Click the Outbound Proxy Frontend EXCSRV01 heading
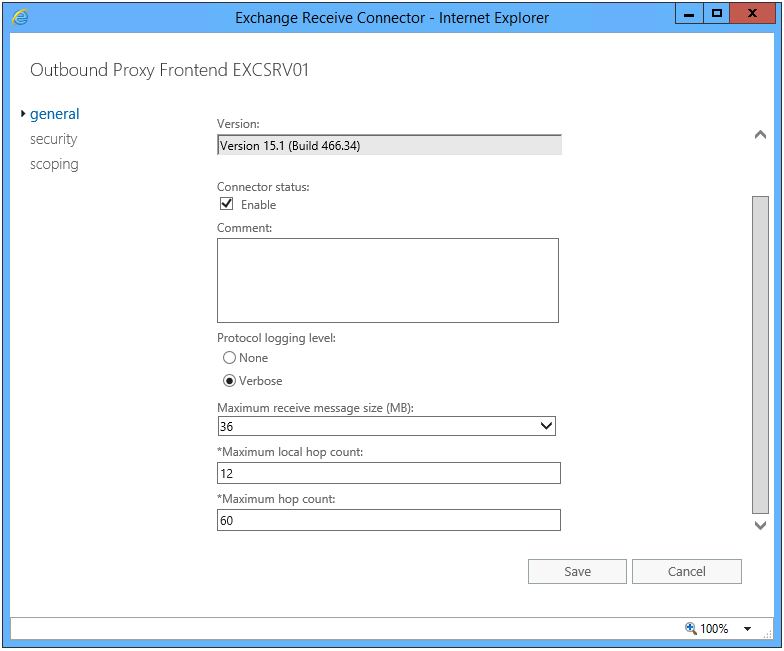The image size is (784, 651). [169, 70]
